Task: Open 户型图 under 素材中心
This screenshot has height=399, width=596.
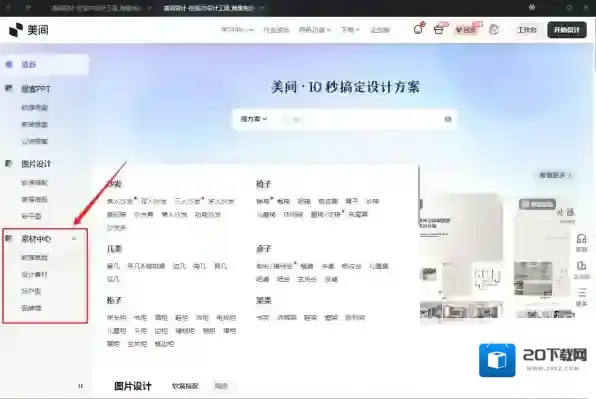Action: (31, 291)
